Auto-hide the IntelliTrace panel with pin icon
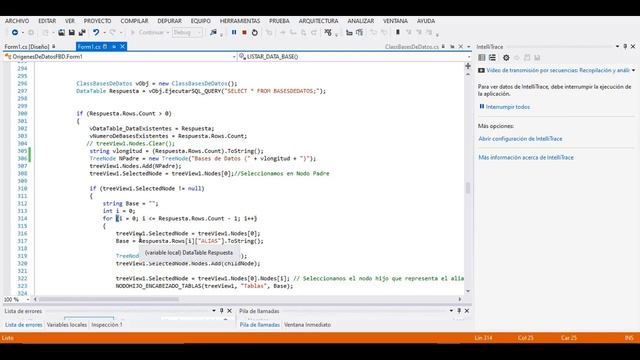 (625, 47)
